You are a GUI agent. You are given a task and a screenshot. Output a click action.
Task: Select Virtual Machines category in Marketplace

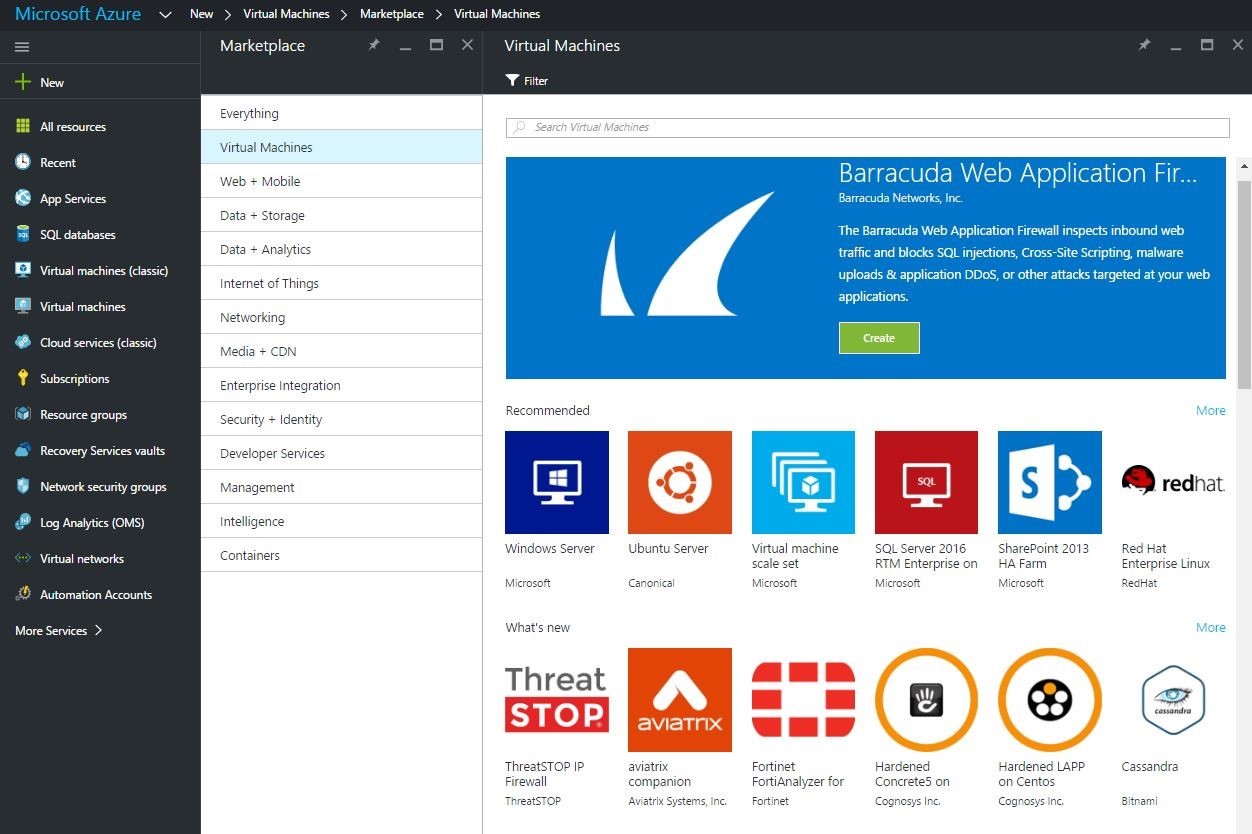[x=341, y=147]
